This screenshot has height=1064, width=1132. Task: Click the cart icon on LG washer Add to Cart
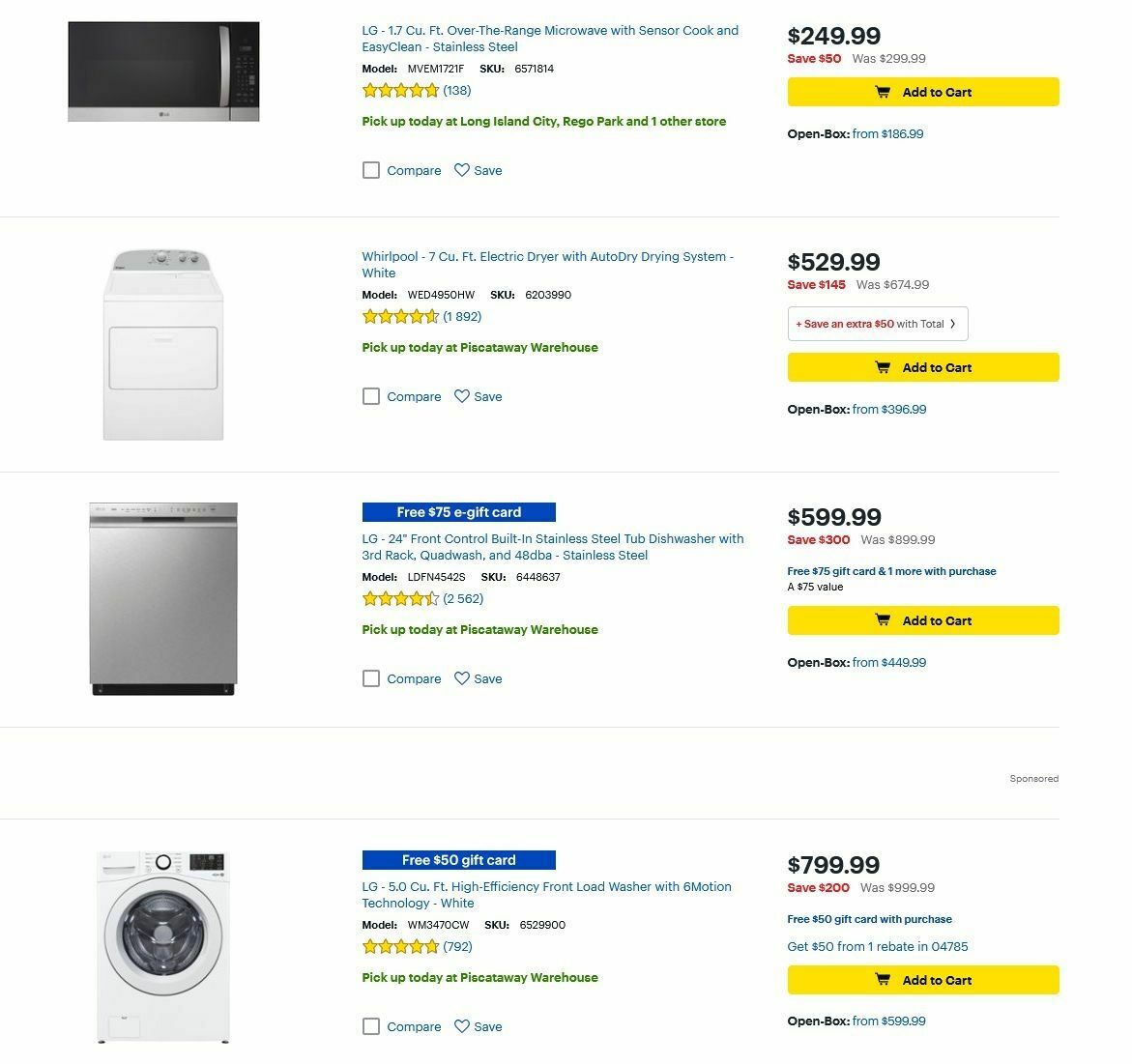point(883,979)
